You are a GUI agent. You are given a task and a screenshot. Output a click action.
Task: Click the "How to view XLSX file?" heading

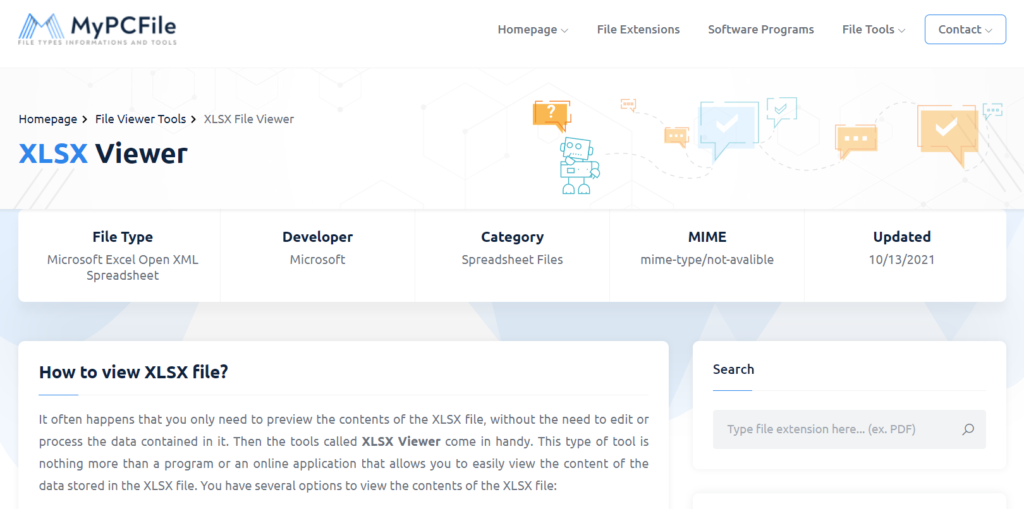pyautogui.click(x=134, y=372)
